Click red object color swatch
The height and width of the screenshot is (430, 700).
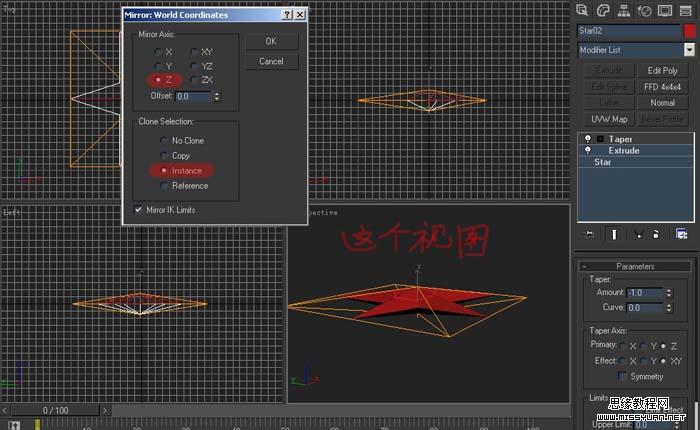[689, 31]
